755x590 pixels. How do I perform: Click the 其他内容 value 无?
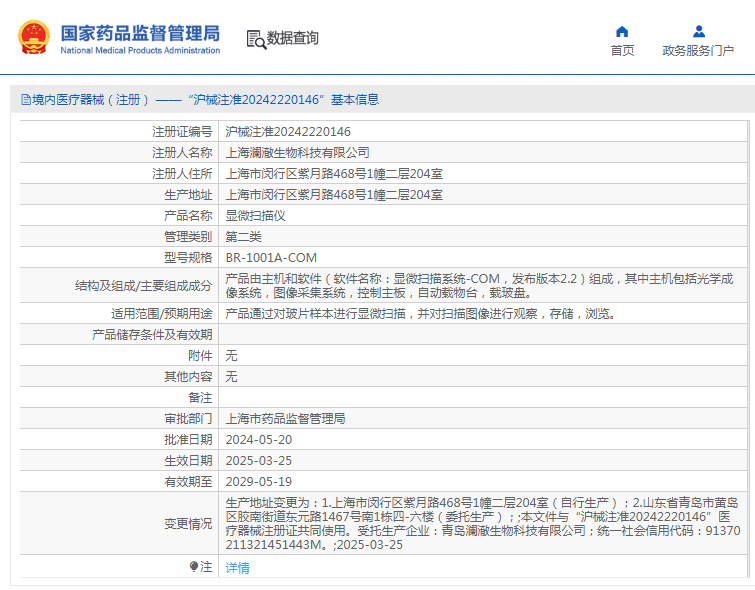click(x=232, y=377)
